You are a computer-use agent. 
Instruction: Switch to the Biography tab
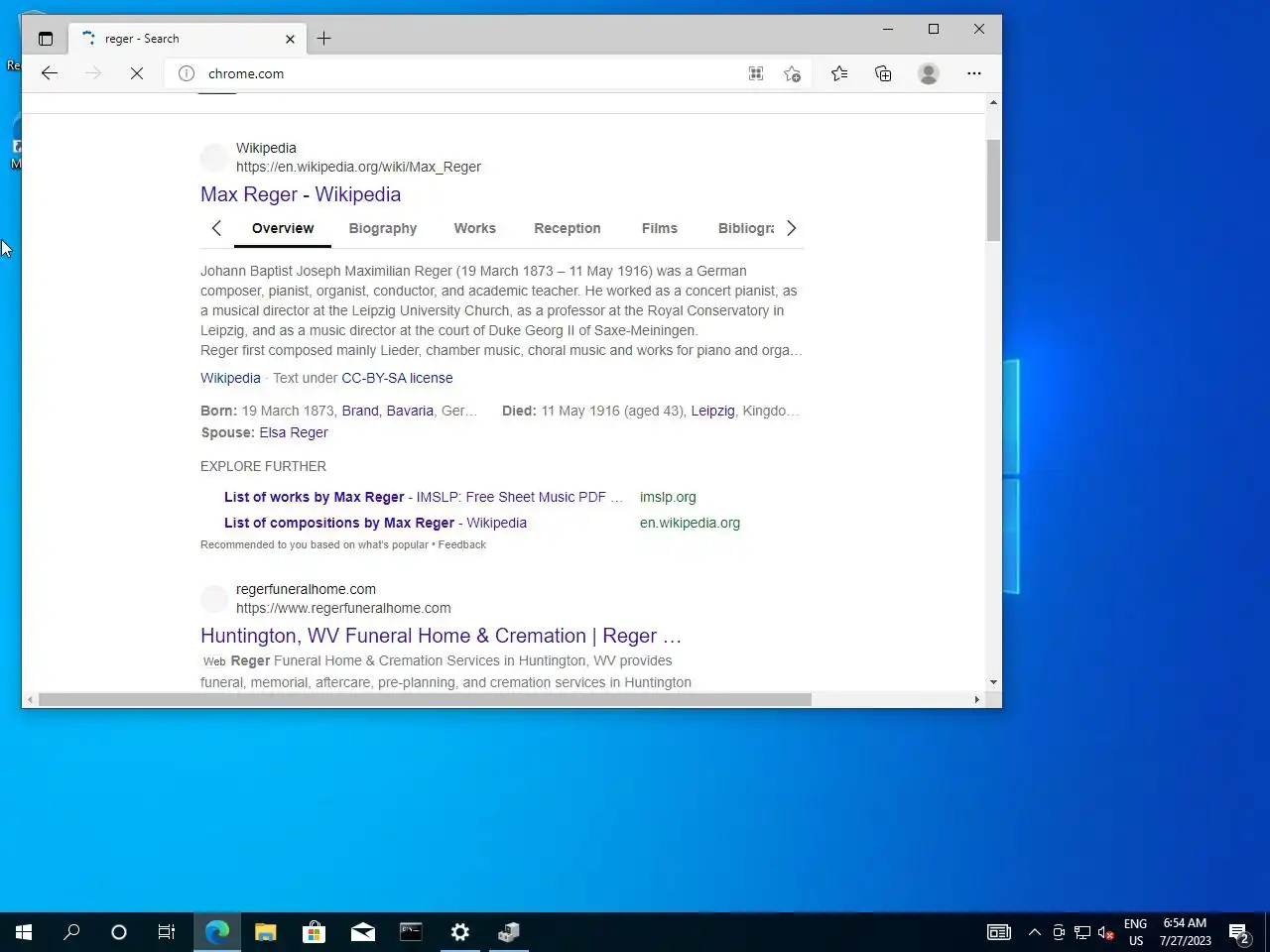pos(383,228)
